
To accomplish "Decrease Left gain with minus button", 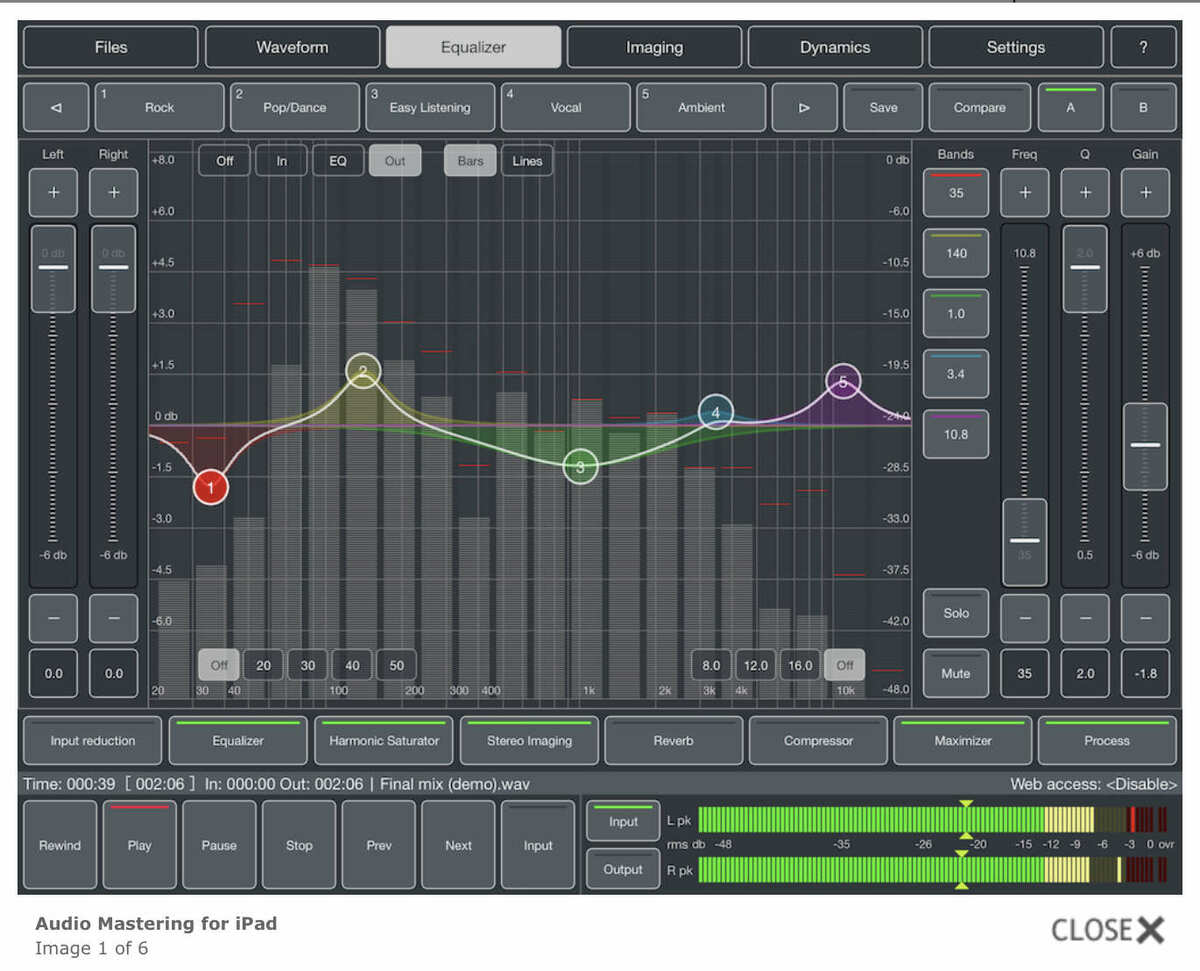I will [x=53, y=619].
